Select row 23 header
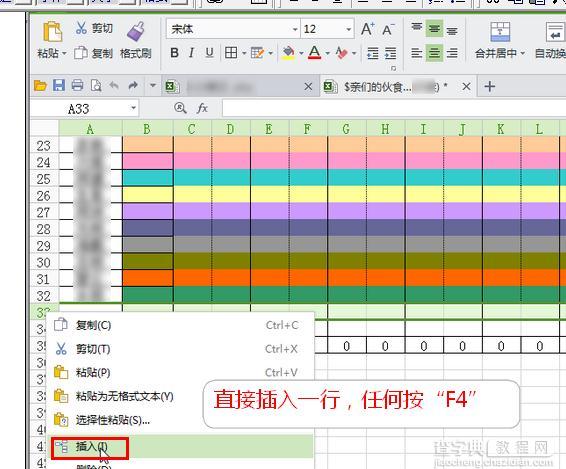This screenshot has height=469, width=566. [44, 146]
